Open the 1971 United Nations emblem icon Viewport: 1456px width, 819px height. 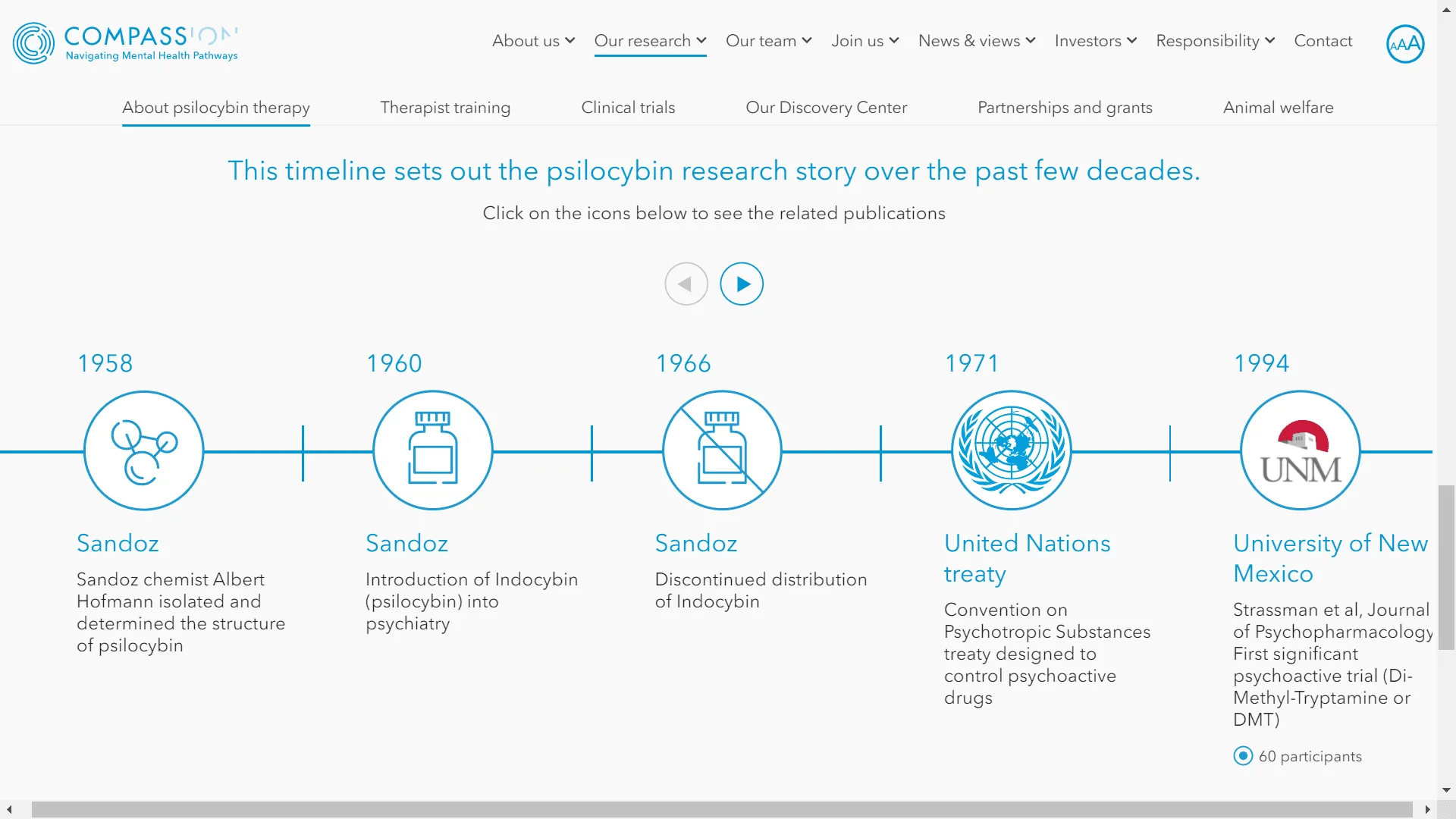pyautogui.click(x=1012, y=450)
